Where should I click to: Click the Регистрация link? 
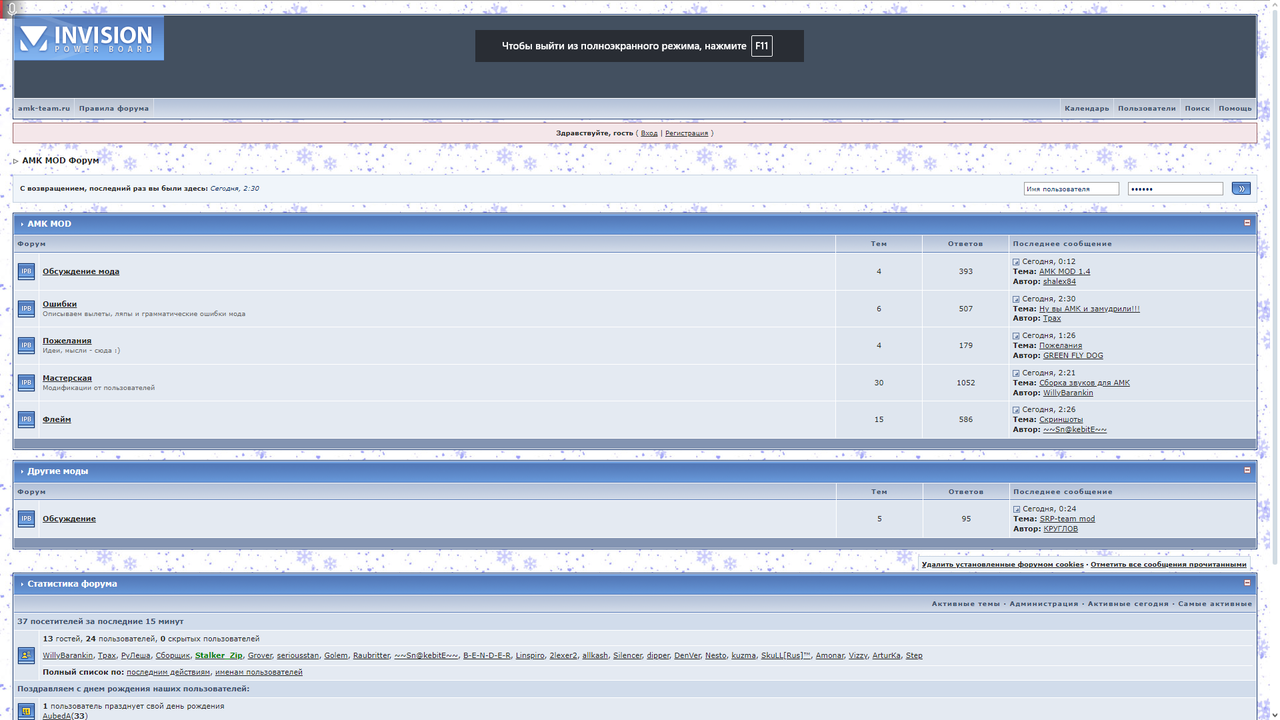coord(686,133)
